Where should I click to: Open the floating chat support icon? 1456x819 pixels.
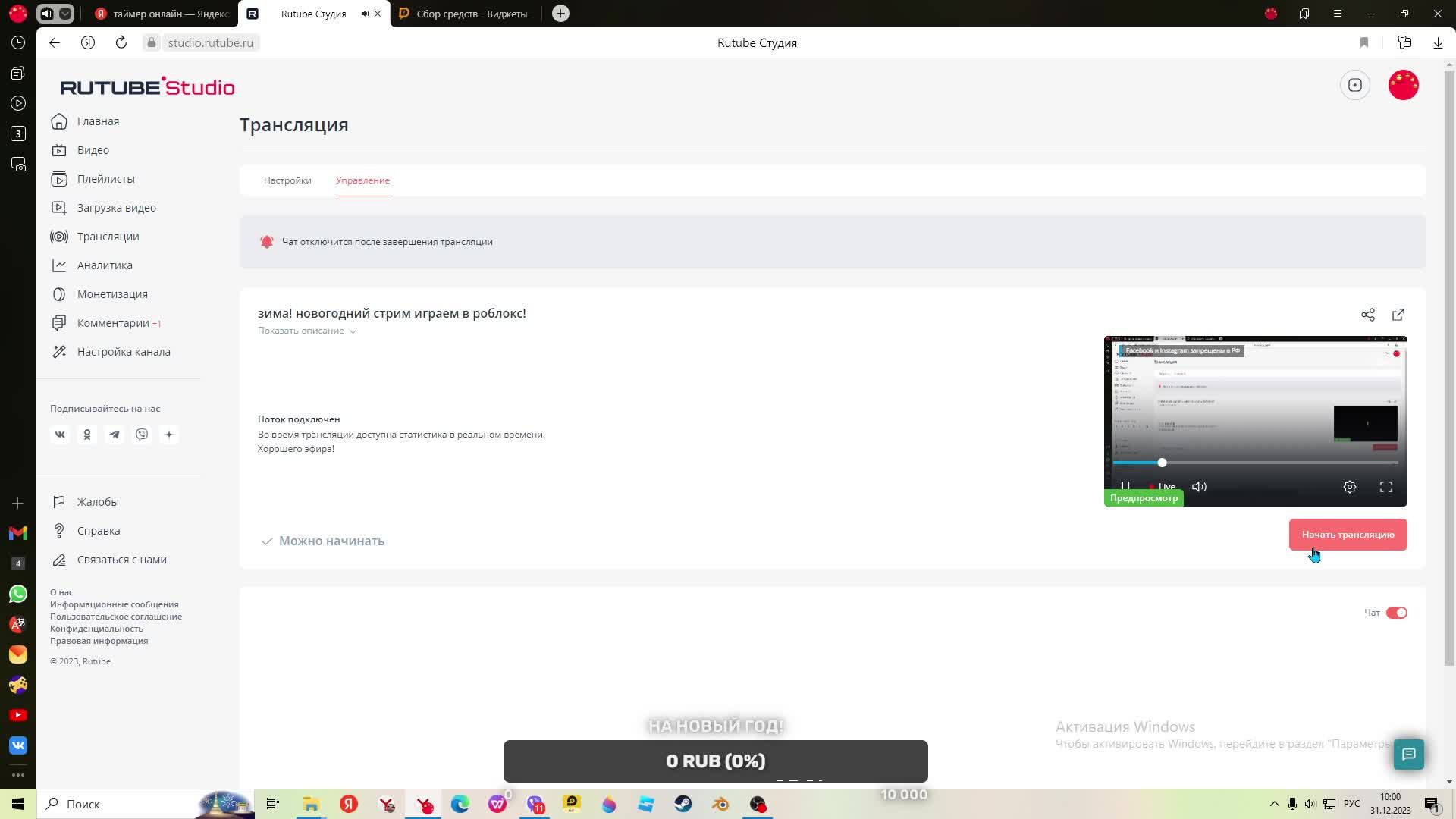click(1408, 754)
